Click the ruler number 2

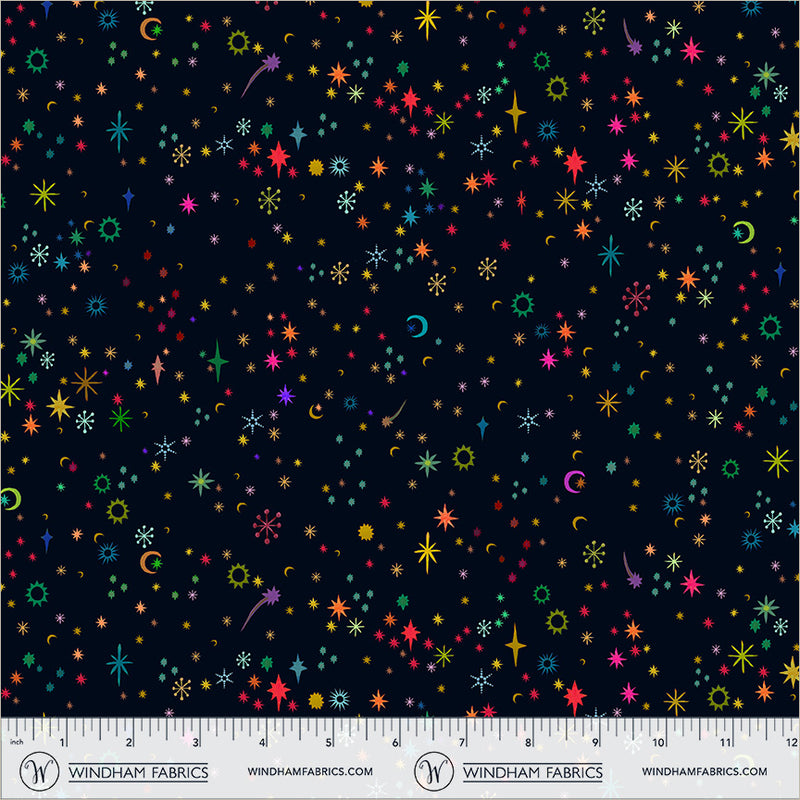coord(129,742)
